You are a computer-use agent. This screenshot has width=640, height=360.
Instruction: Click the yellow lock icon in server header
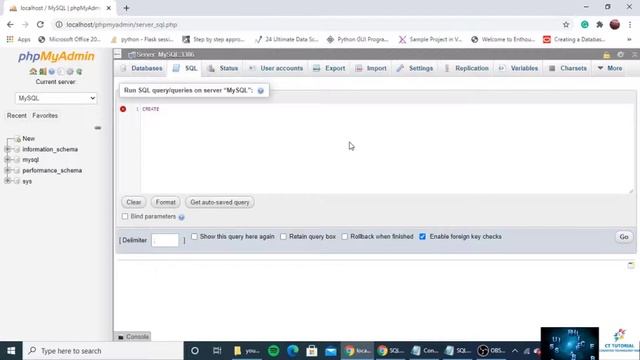[607, 55]
